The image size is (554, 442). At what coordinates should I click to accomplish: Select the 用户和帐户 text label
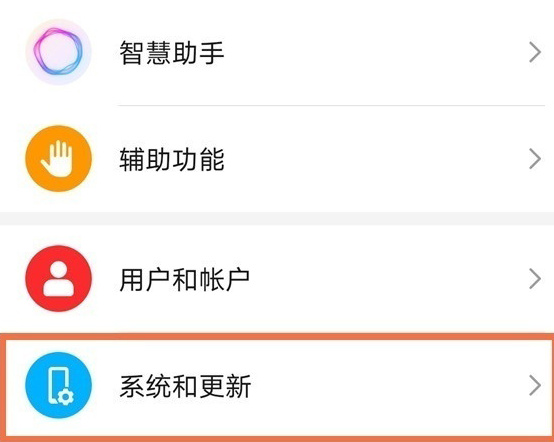point(185,279)
